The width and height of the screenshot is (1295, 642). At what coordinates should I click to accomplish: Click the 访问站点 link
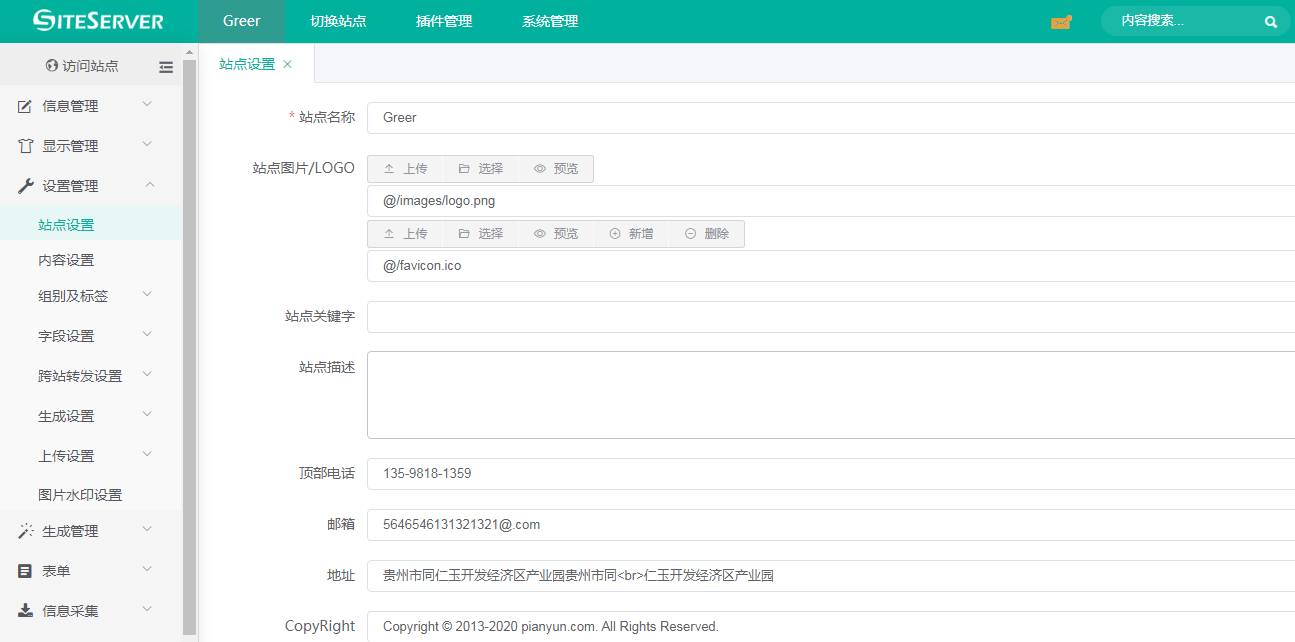point(82,66)
